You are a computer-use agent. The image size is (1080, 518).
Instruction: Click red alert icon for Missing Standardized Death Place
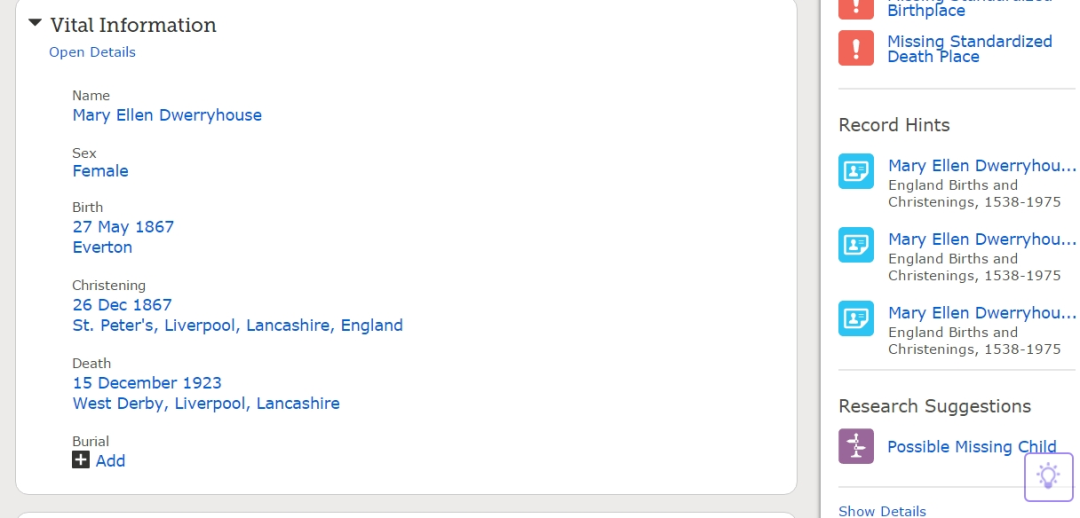point(856,48)
